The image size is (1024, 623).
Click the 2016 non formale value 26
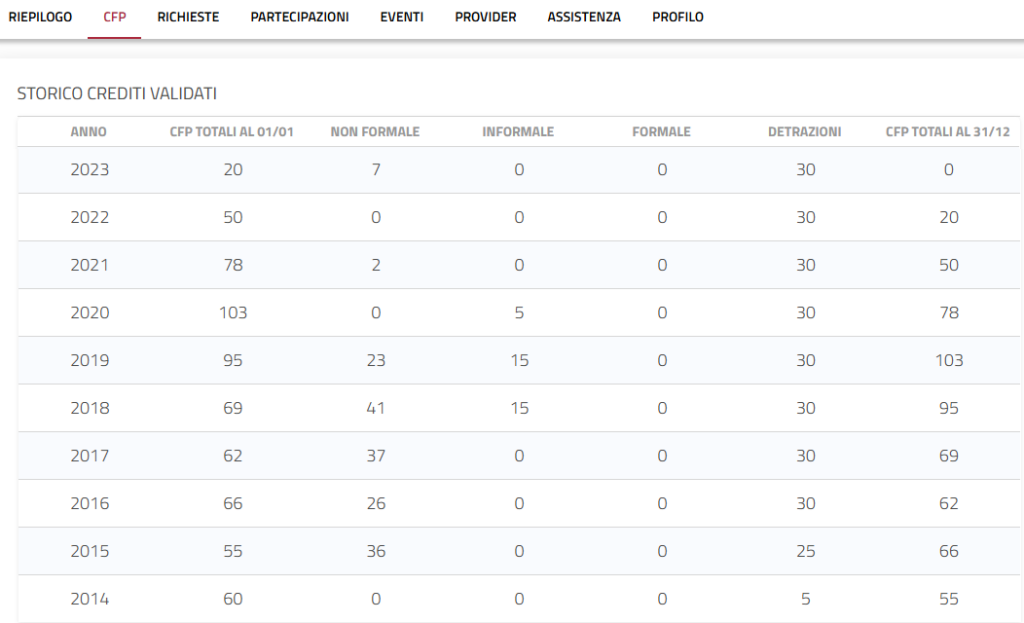pyautogui.click(x=376, y=503)
